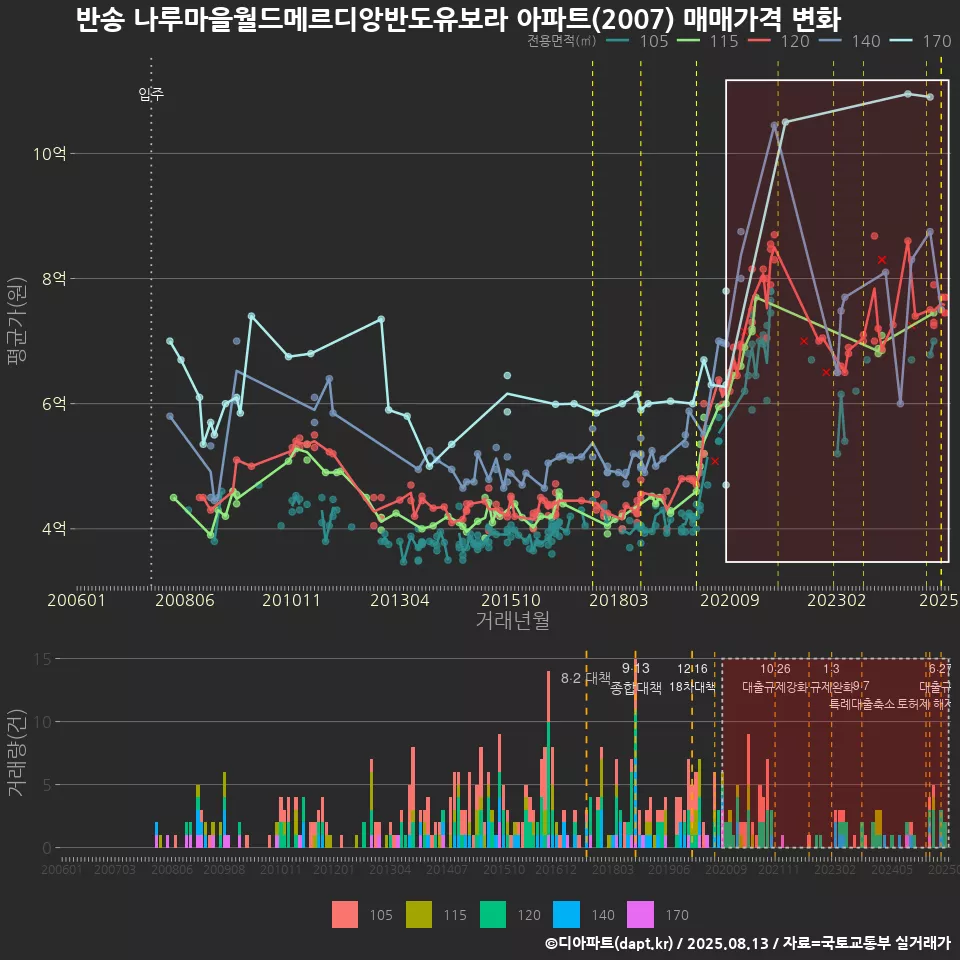Click 202302 on the price chart x-axis
Viewport: 960px width, 960px height.
tap(836, 600)
